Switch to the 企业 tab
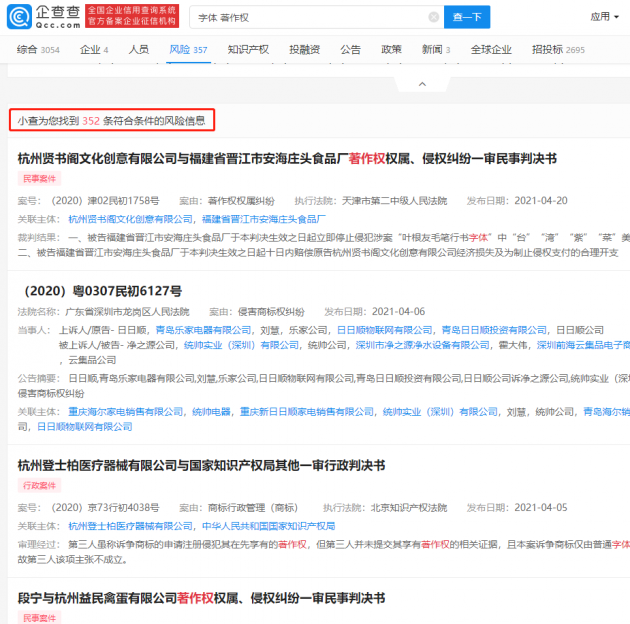 coord(94,50)
